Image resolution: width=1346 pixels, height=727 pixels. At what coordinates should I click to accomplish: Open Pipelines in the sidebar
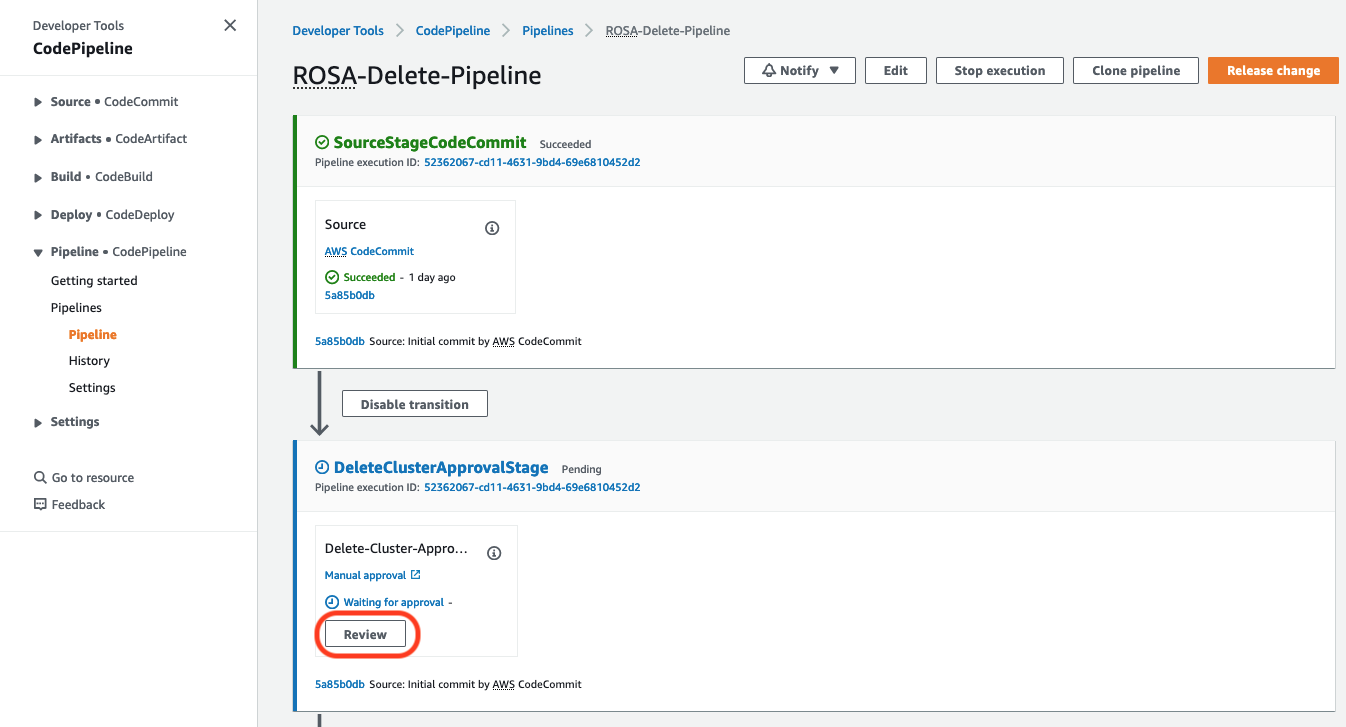tap(76, 308)
